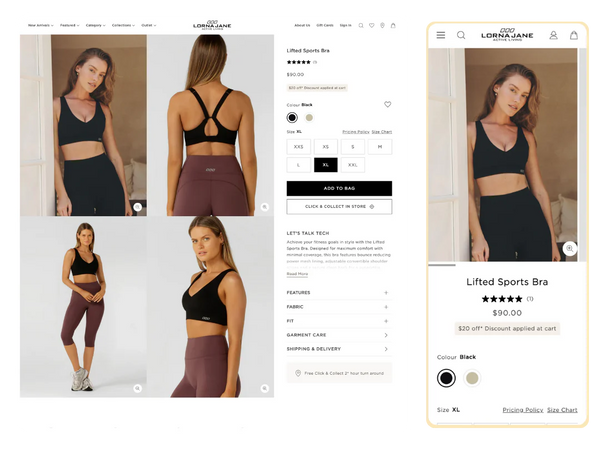Open the mobile shopping bag icon
This screenshot has height=453, width=600.
574,35
